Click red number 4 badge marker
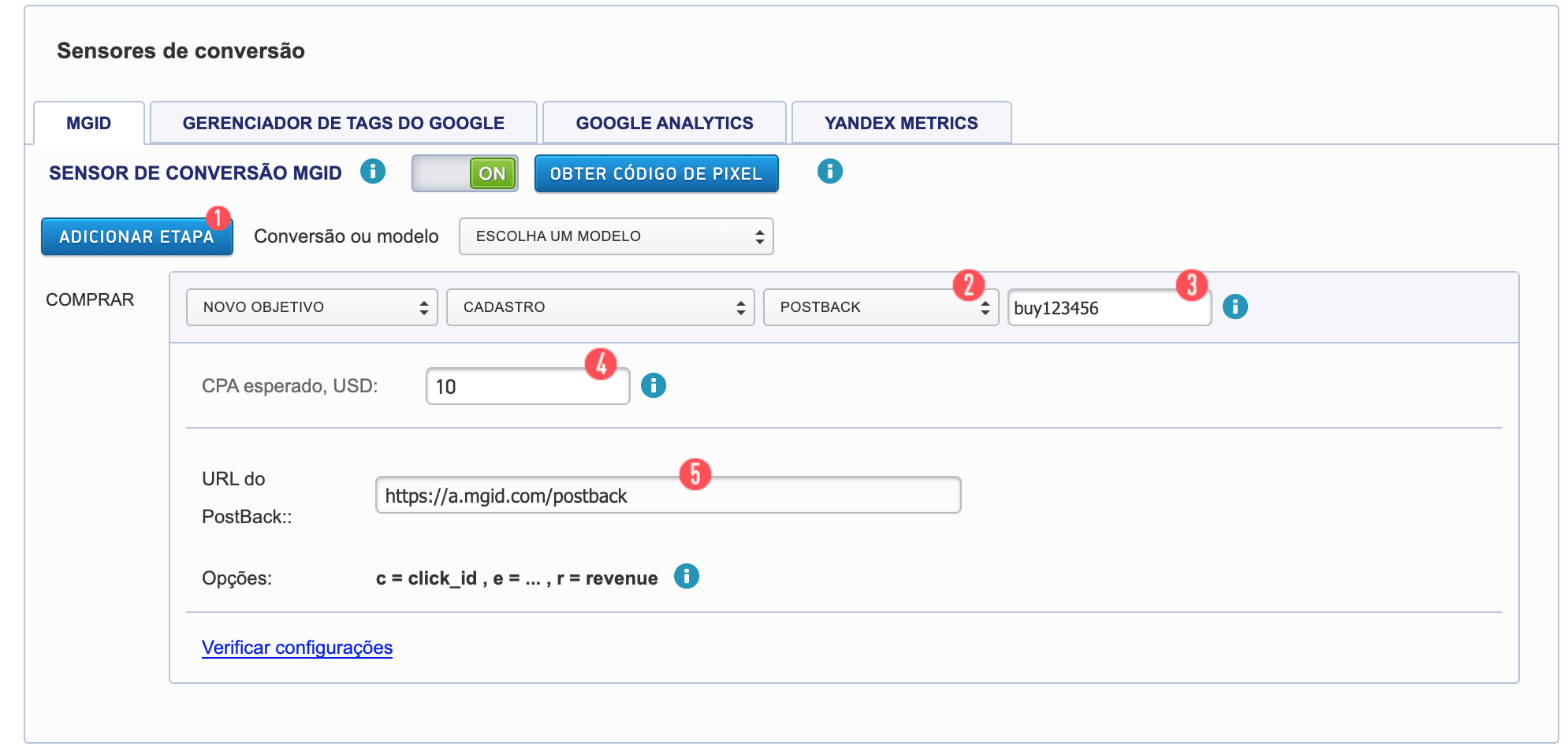This screenshot has width=1568, height=754. click(601, 364)
